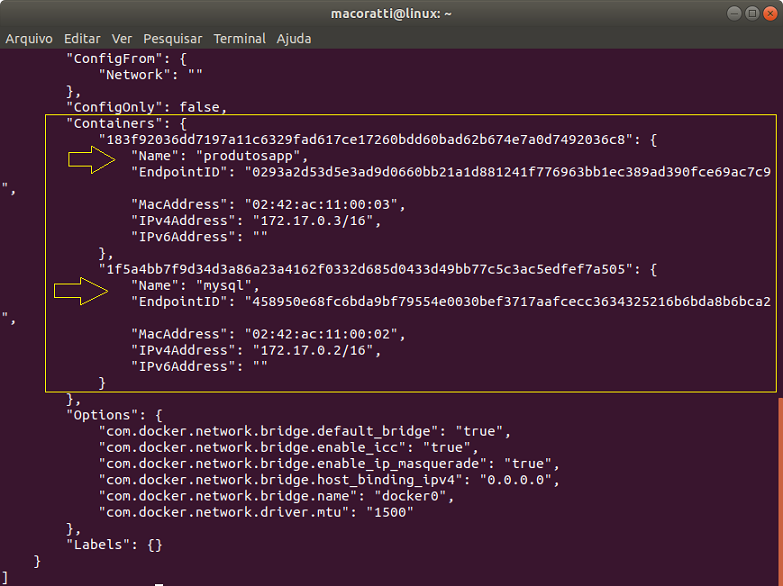Image resolution: width=783 pixels, height=586 pixels.
Task: Click the yellow arrow pointing to mysql
Action: (x=80, y=291)
